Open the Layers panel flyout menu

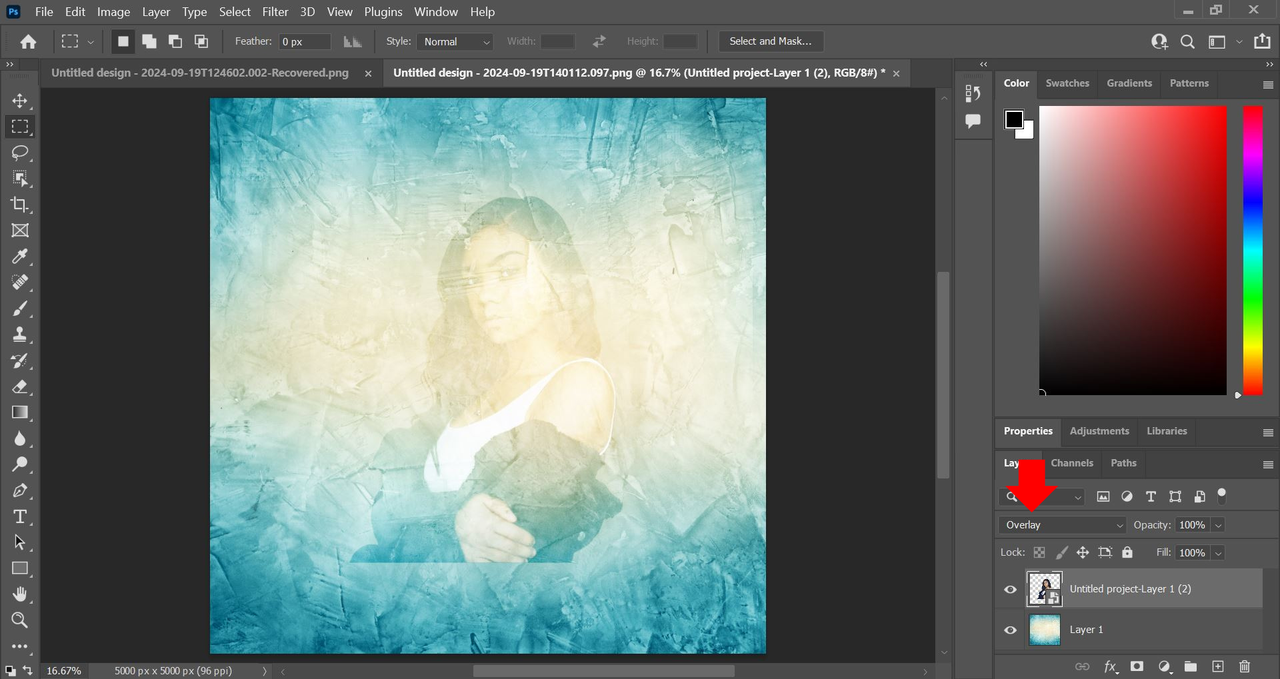pos(1268,464)
